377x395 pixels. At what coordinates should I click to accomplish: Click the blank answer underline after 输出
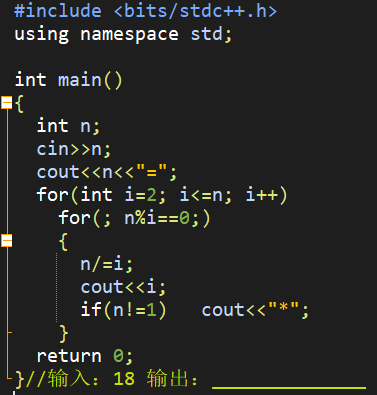click(289, 387)
